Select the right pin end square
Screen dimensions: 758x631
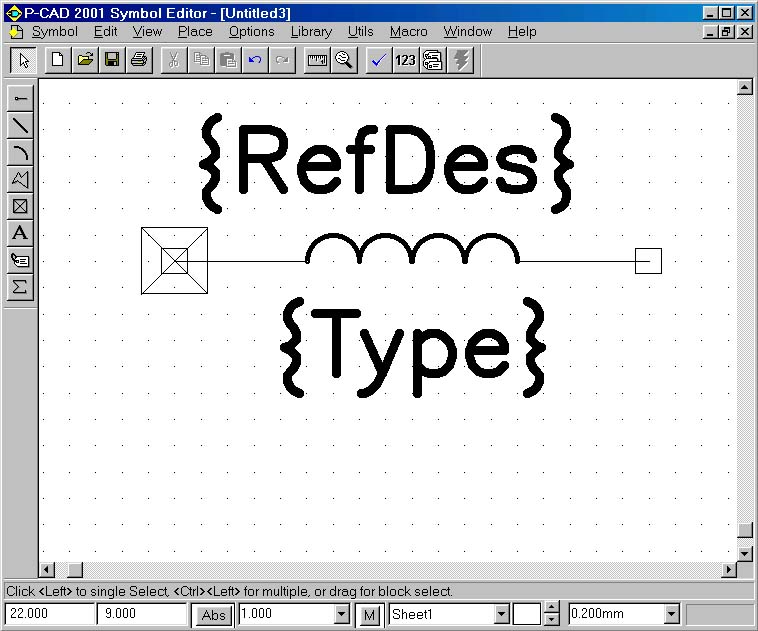point(648,261)
